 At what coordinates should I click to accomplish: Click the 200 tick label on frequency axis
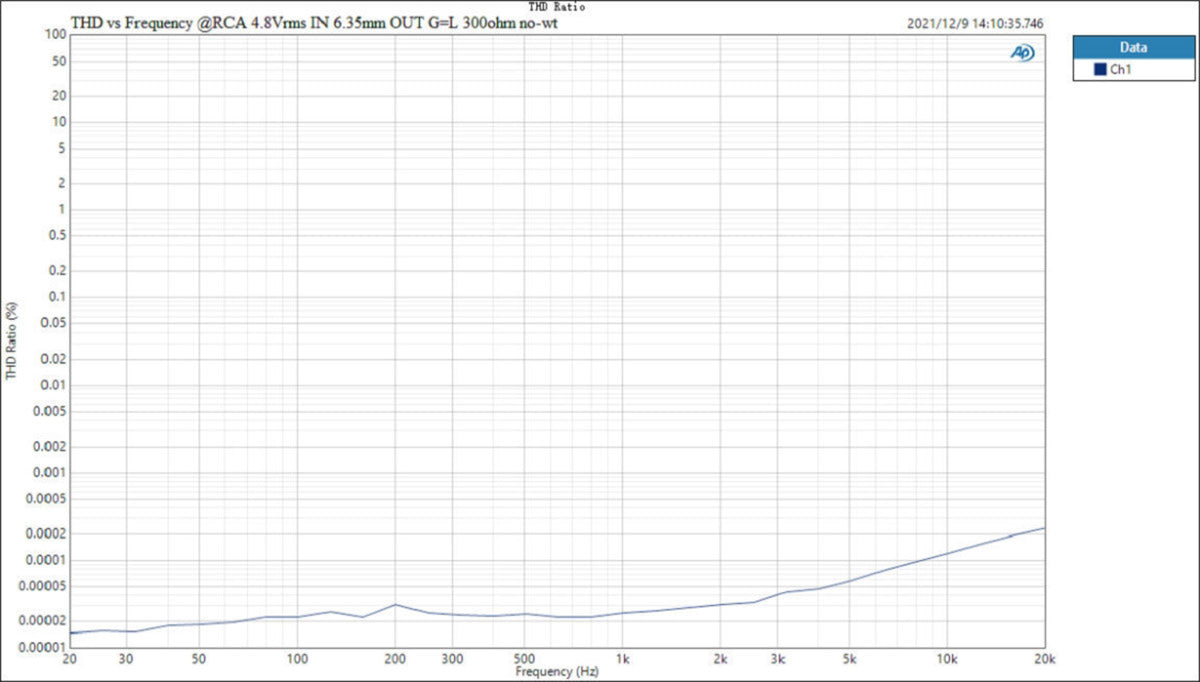395,660
